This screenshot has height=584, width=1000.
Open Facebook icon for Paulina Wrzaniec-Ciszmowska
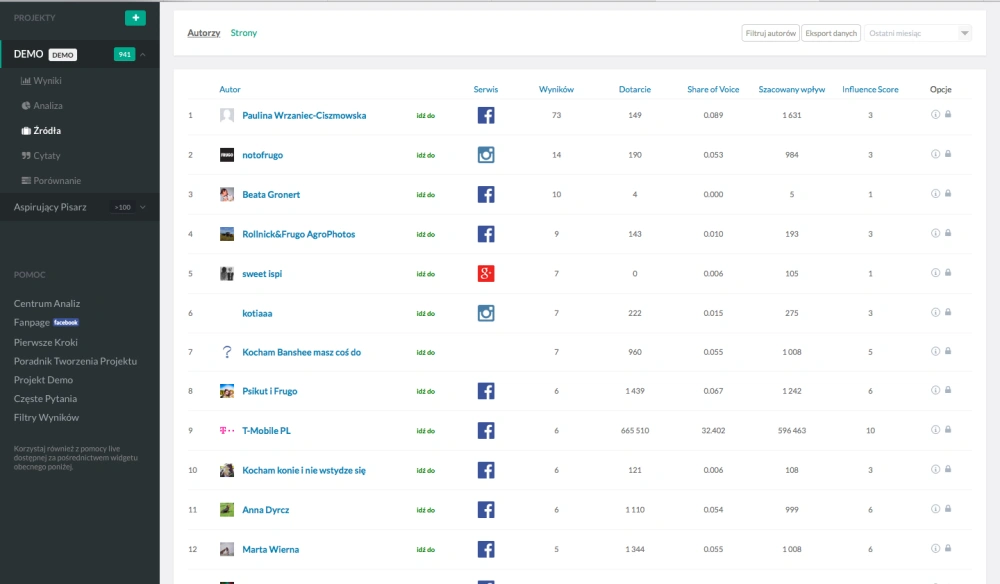tap(486, 116)
